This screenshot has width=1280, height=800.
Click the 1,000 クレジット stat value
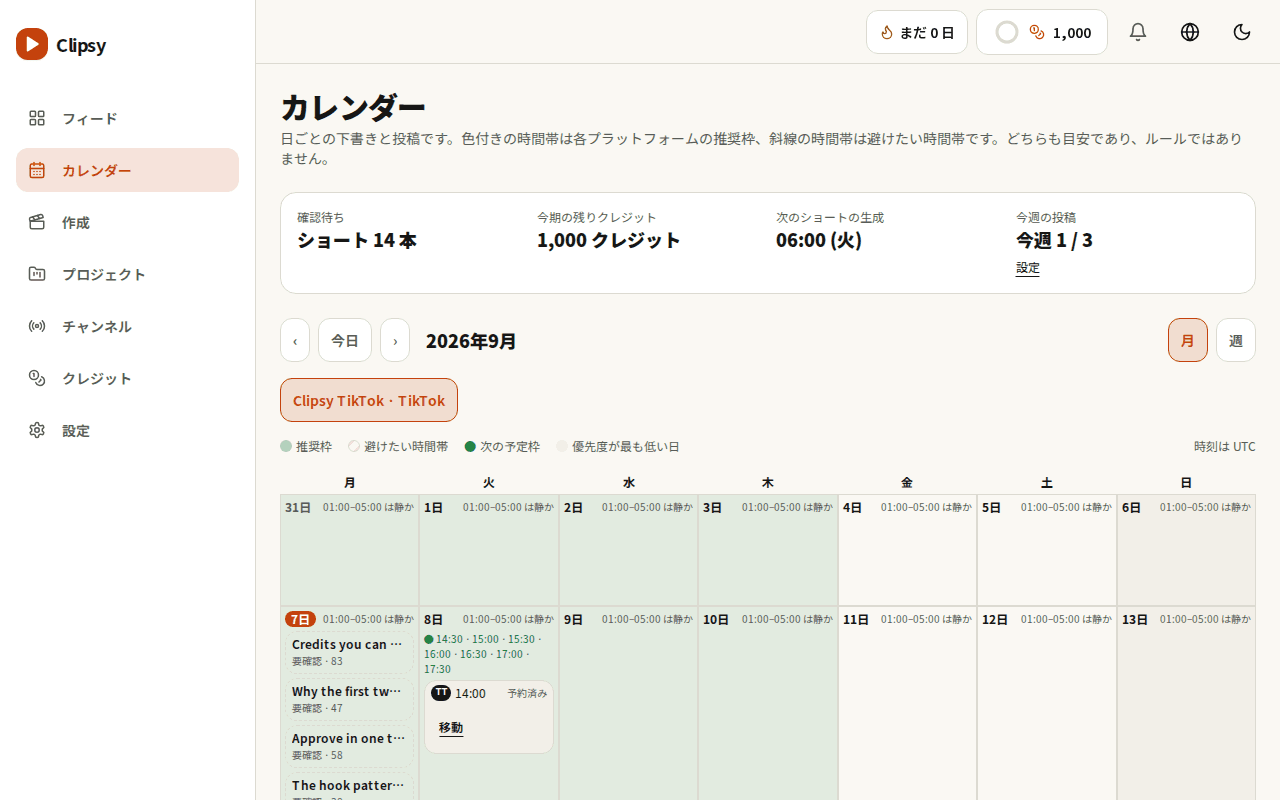point(609,240)
